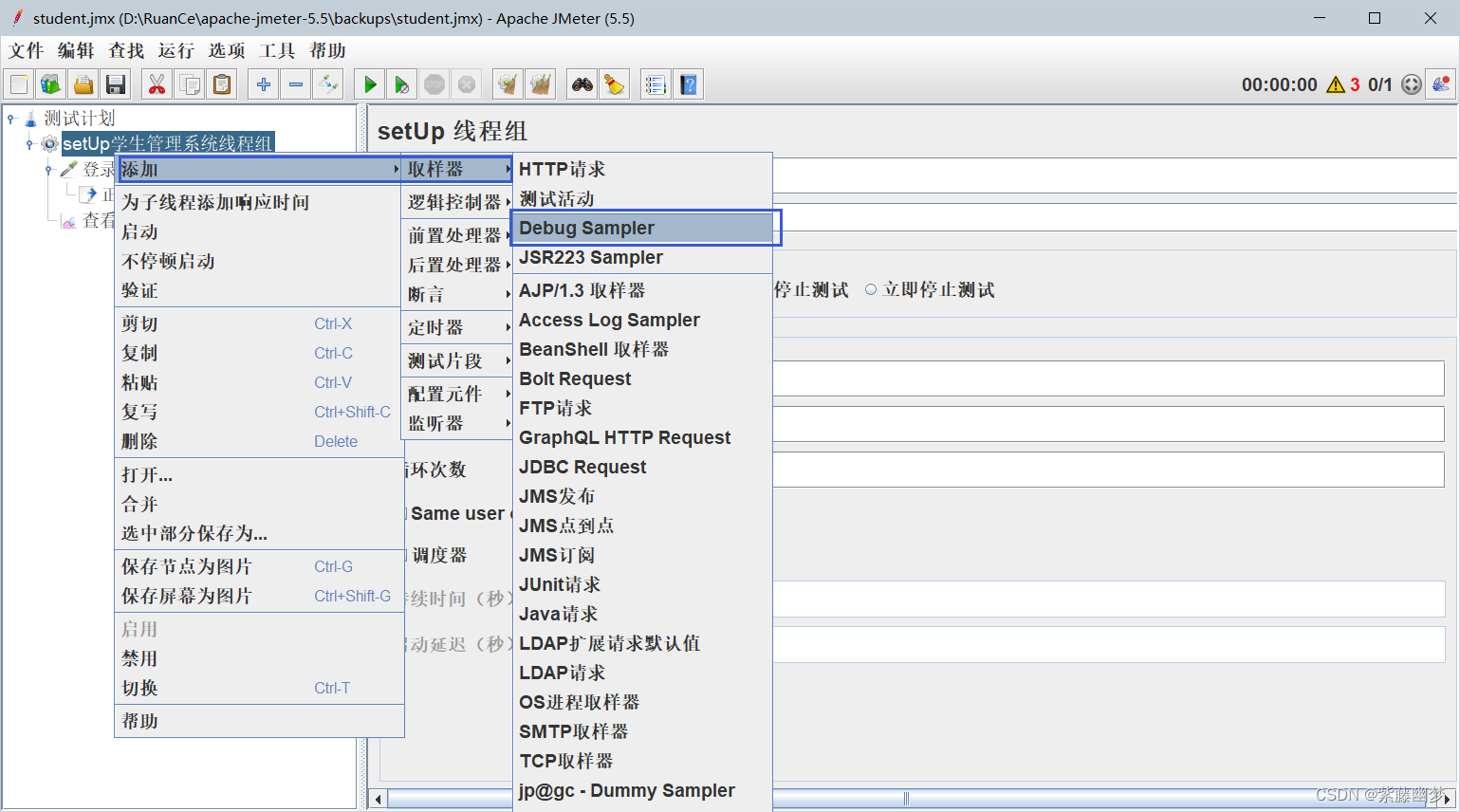Viewport: 1460px width, 812px height.
Task: Open the 编辑 menu
Action: pyautogui.click(x=76, y=50)
